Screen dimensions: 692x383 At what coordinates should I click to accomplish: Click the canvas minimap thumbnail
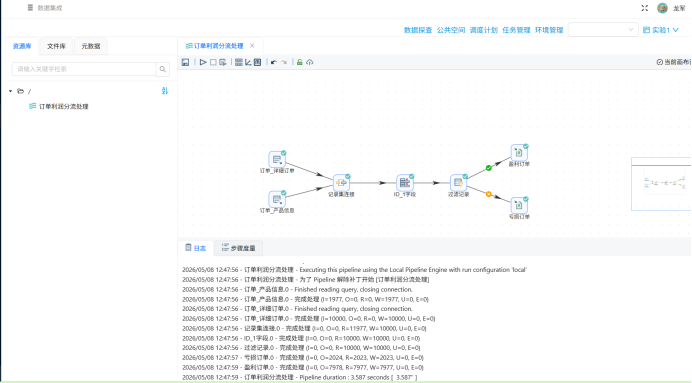pos(661,184)
